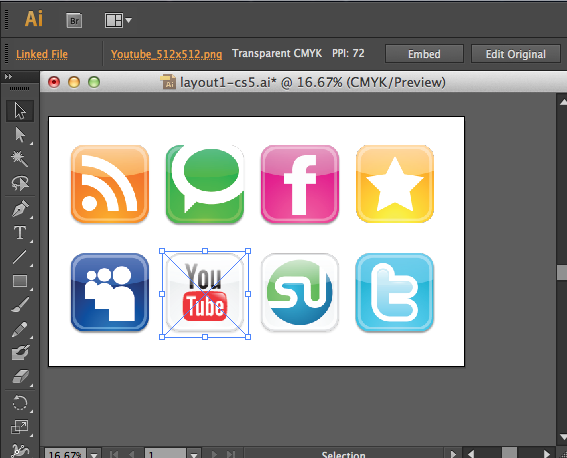
Task: Select the Pencil tool
Action: coord(20,329)
